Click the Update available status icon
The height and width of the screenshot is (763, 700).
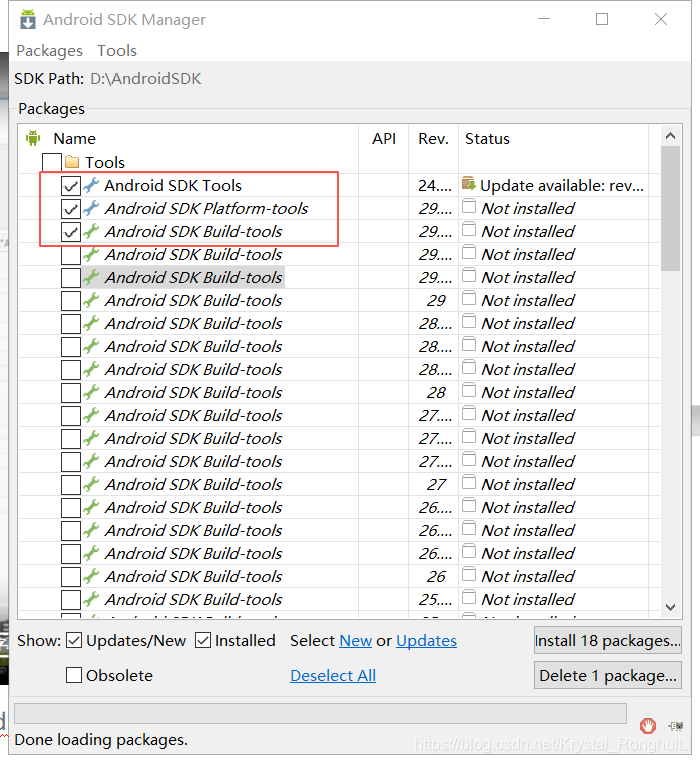[x=468, y=183]
